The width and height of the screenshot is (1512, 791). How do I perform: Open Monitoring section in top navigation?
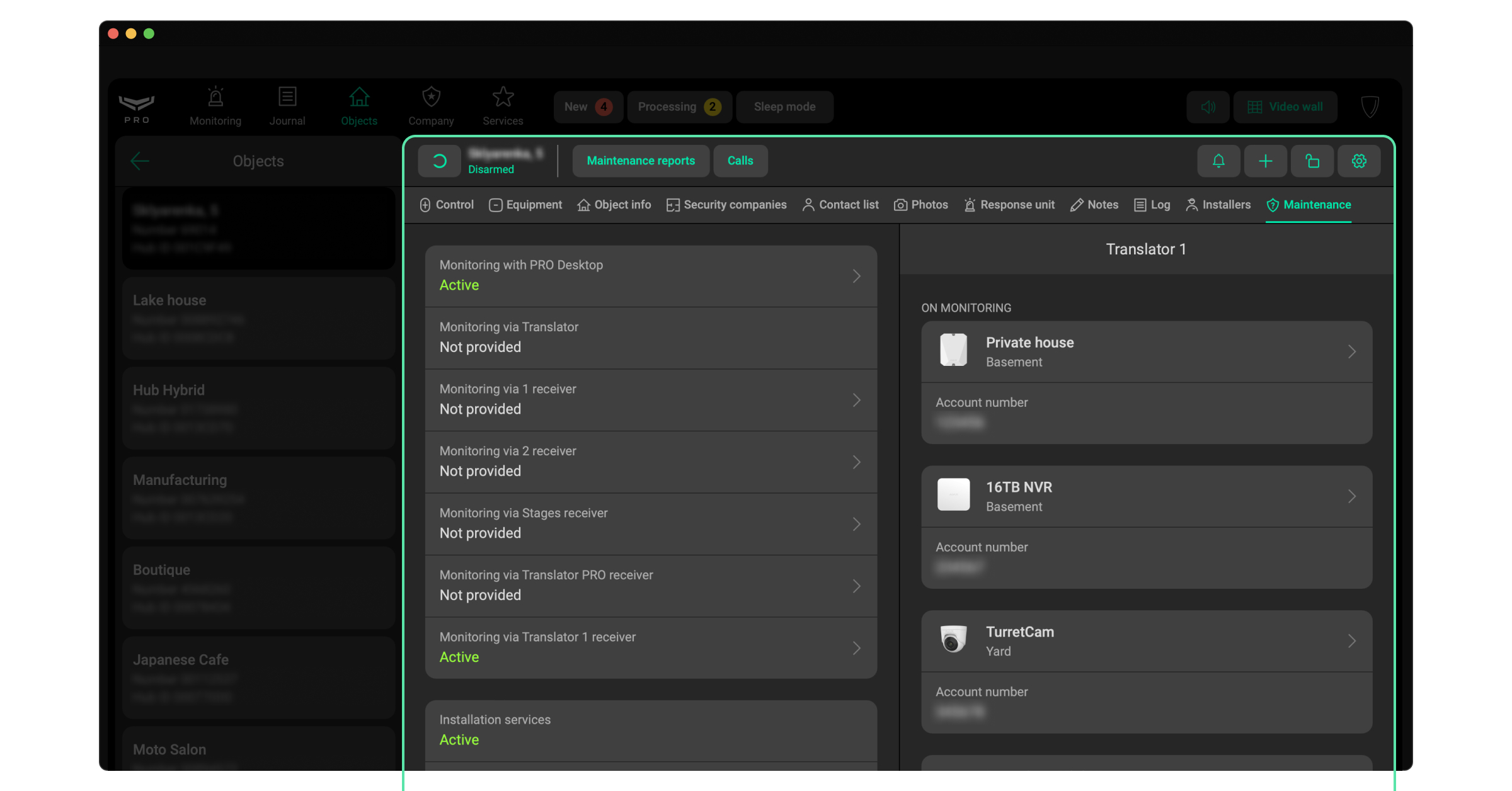(x=215, y=106)
